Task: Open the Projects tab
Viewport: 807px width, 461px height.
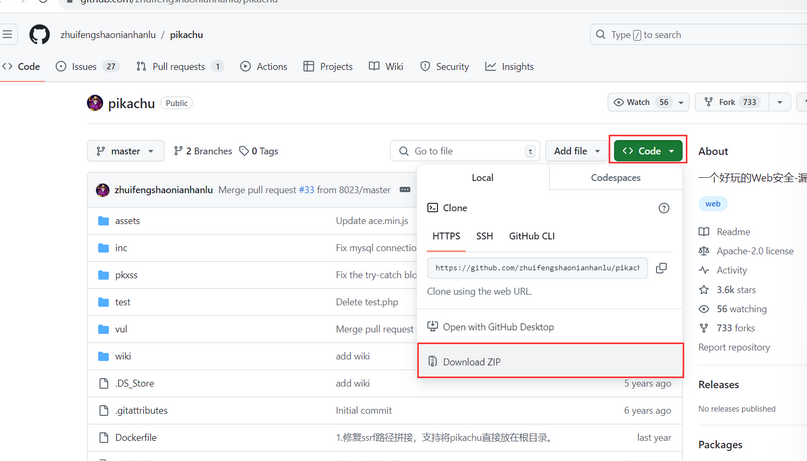Action: click(x=328, y=66)
